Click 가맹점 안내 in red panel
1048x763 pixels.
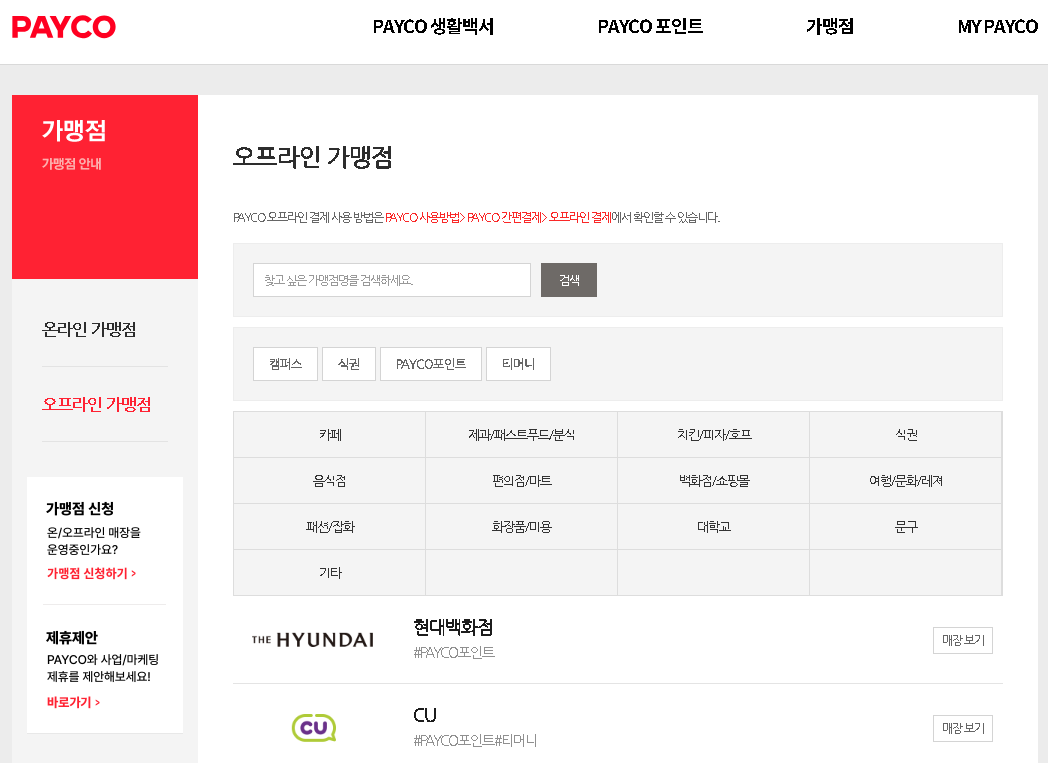point(72,164)
